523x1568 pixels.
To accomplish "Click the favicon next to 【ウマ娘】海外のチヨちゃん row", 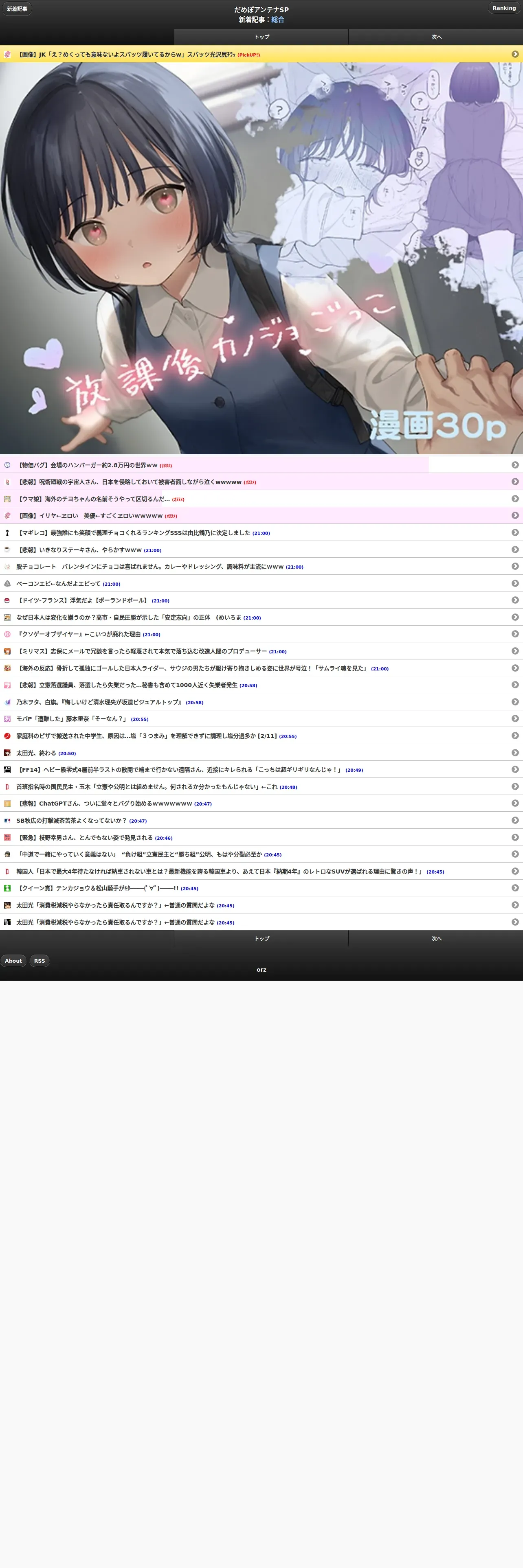I will (x=7, y=499).
